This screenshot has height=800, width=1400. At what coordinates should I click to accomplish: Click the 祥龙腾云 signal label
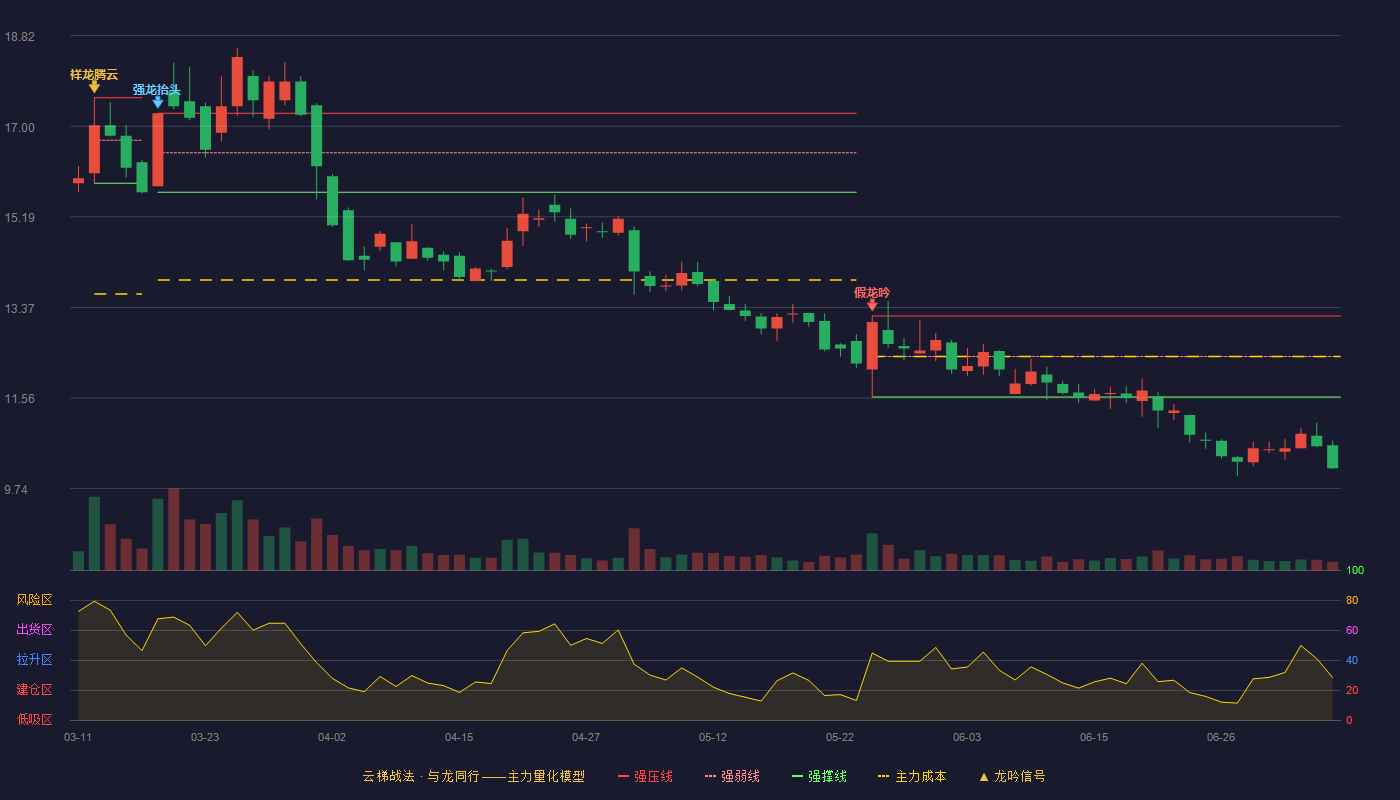pos(94,74)
